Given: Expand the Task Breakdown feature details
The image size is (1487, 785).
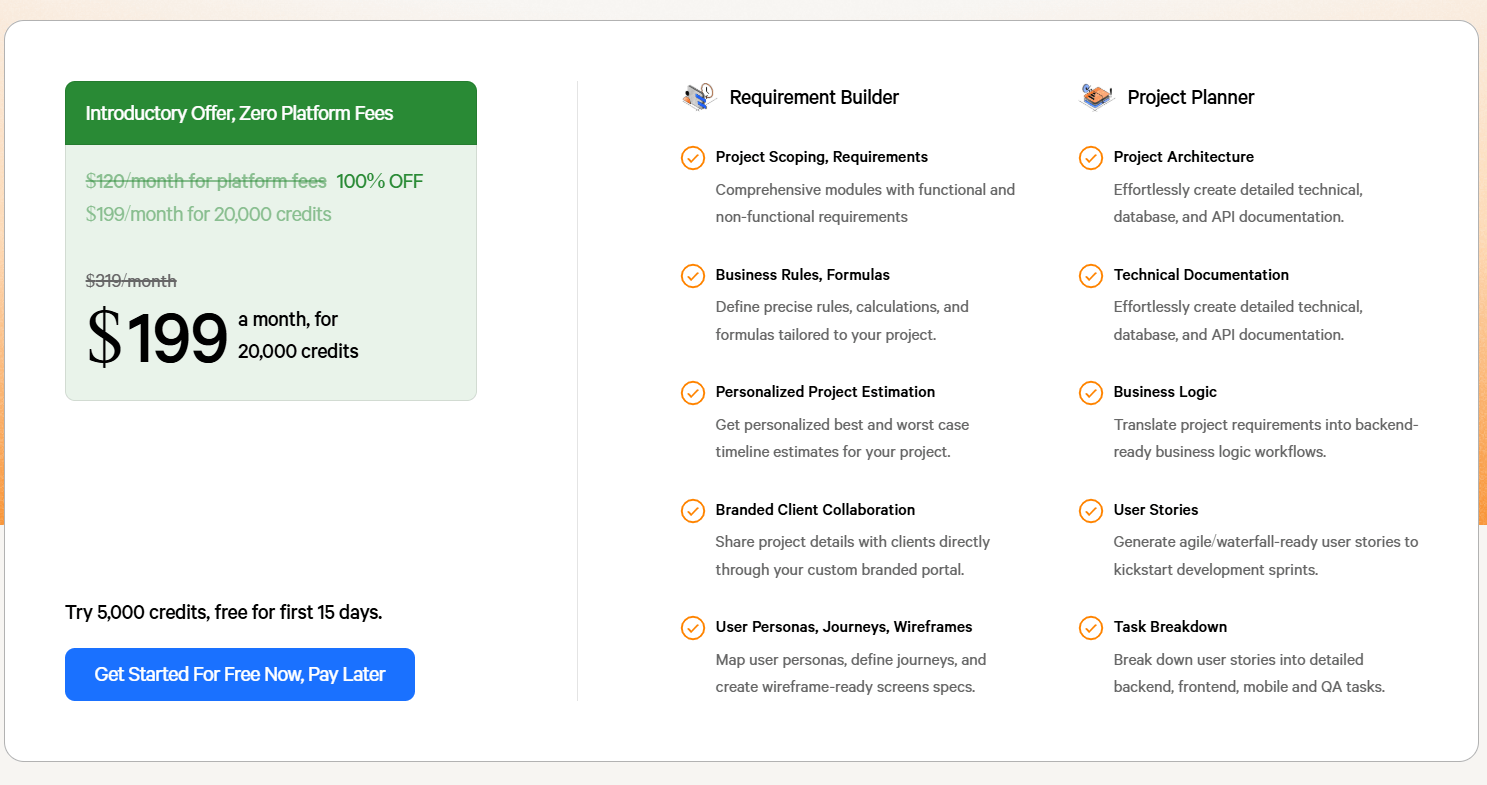Looking at the screenshot, I should click(x=1170, y=627).
